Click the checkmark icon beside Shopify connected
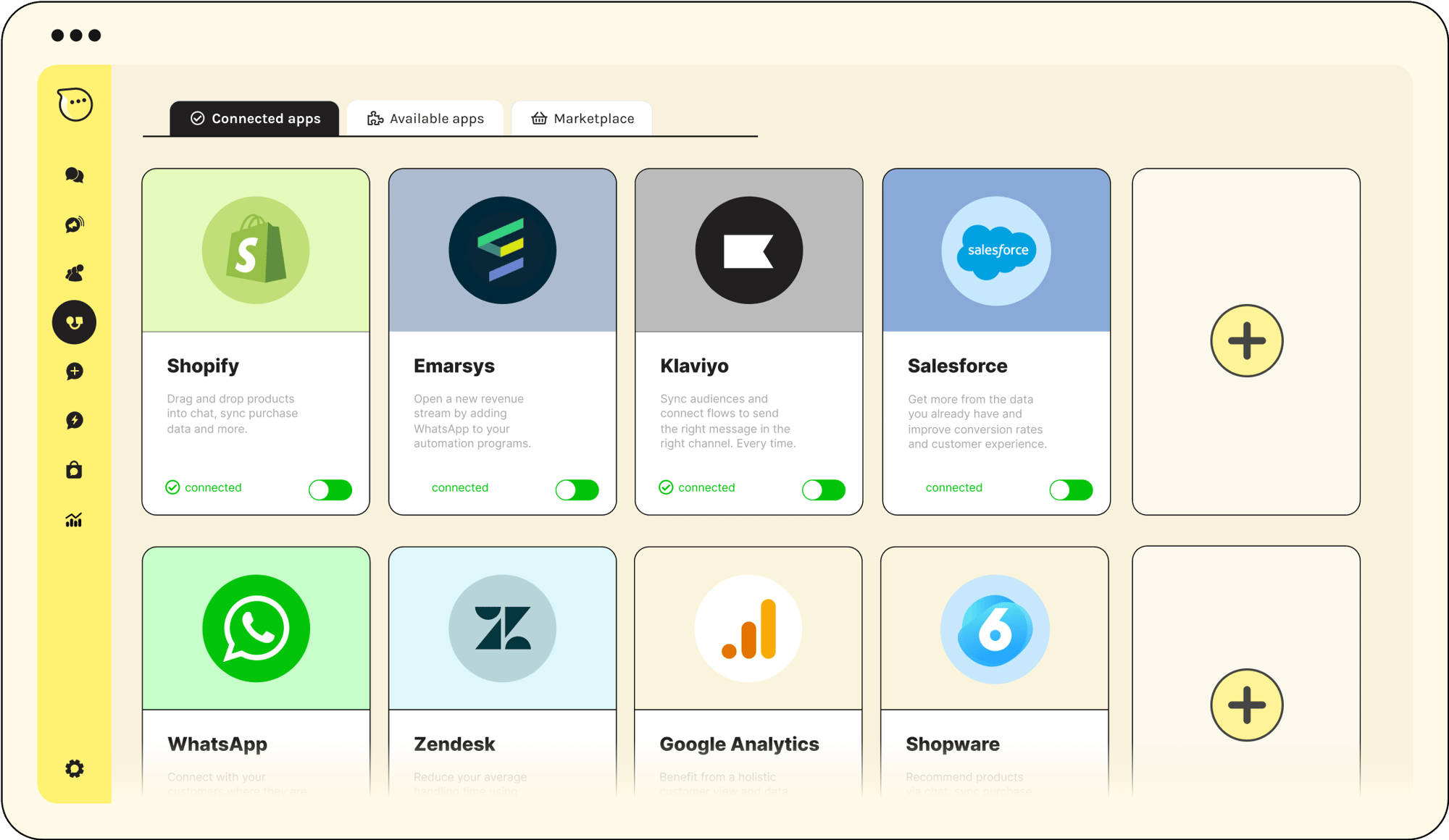This screenshot has width=1449, height=840. tap(172, 487)
